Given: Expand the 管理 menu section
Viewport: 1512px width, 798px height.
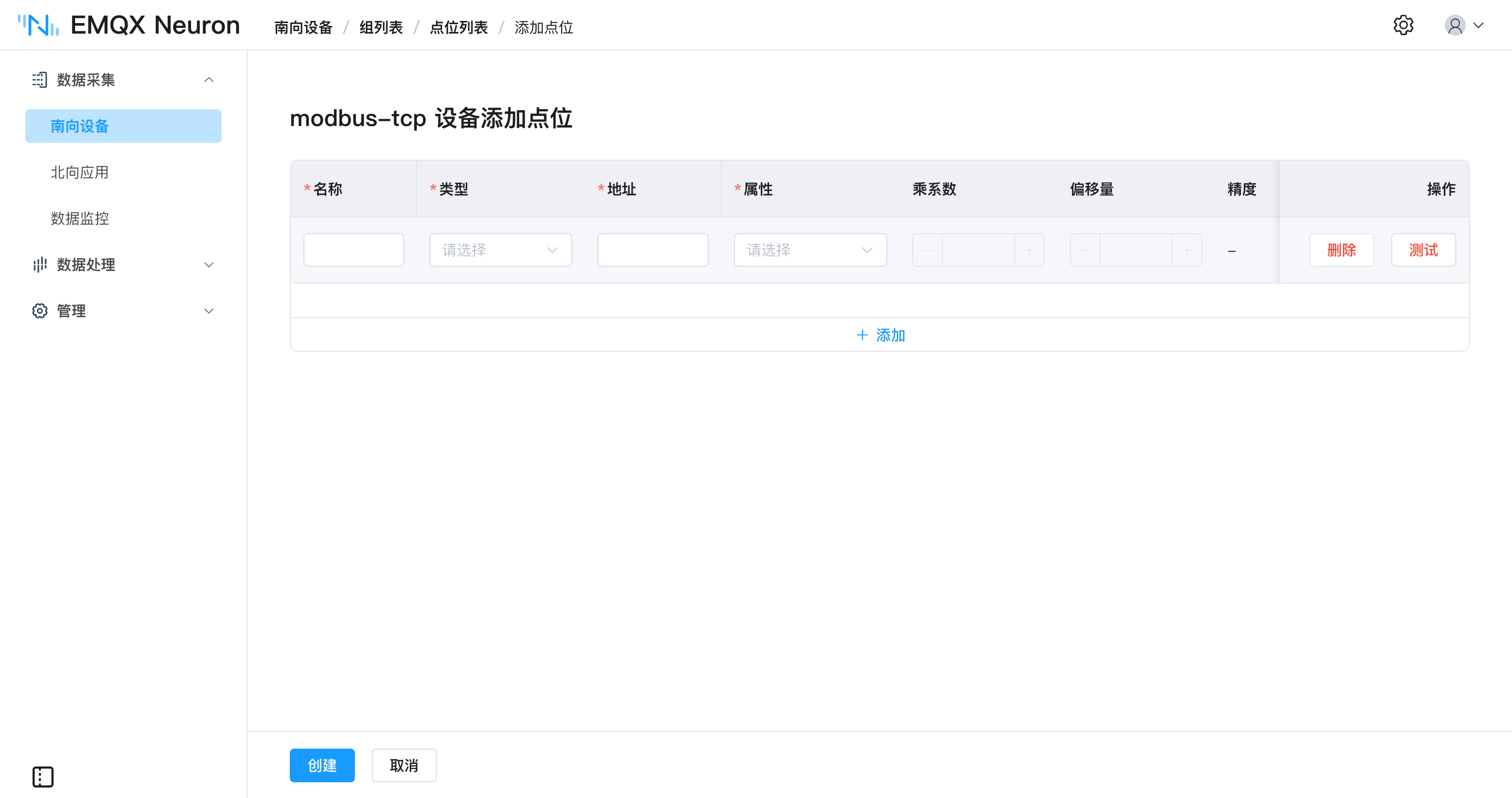Looking at the screenshot, I should pyautogui.click(x=209, y=311).
